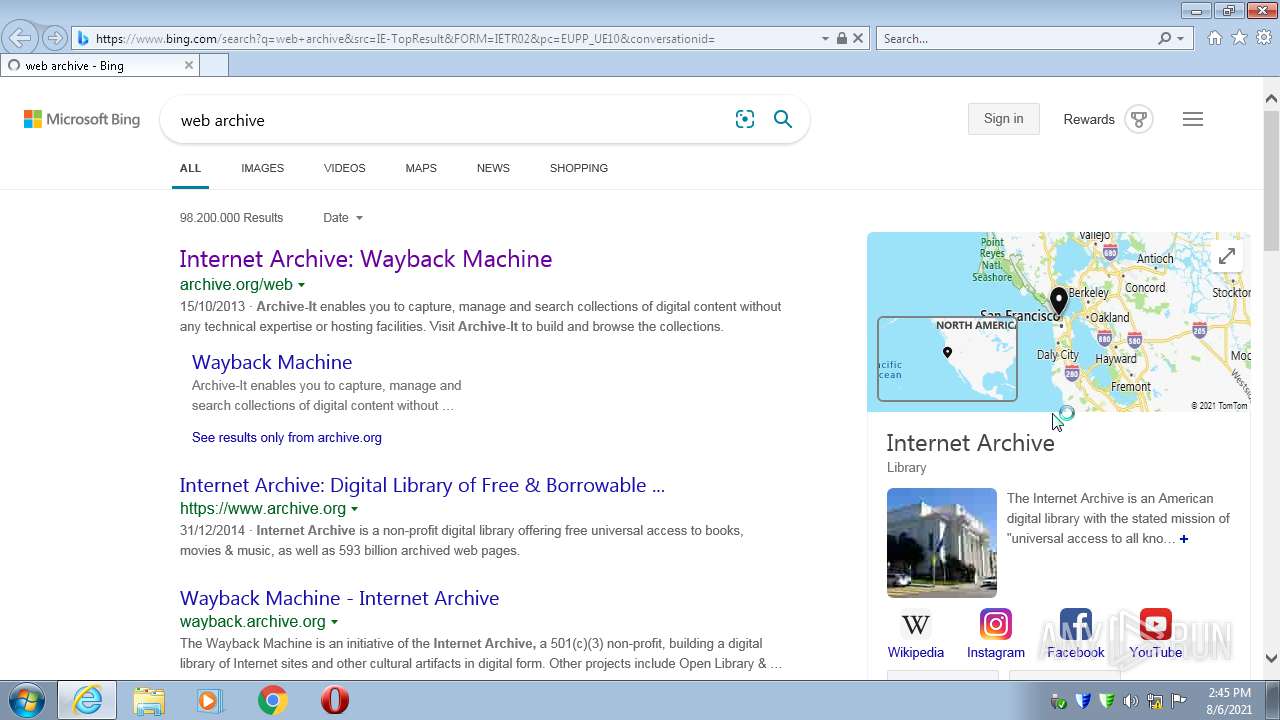Click the 'Internet Archive' panel heading

[970, 443]
